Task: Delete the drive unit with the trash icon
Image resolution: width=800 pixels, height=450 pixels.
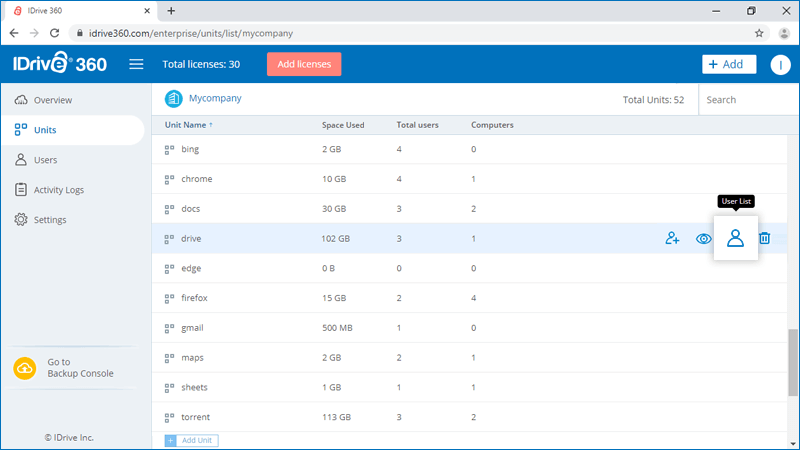Action: click(764, 238)
